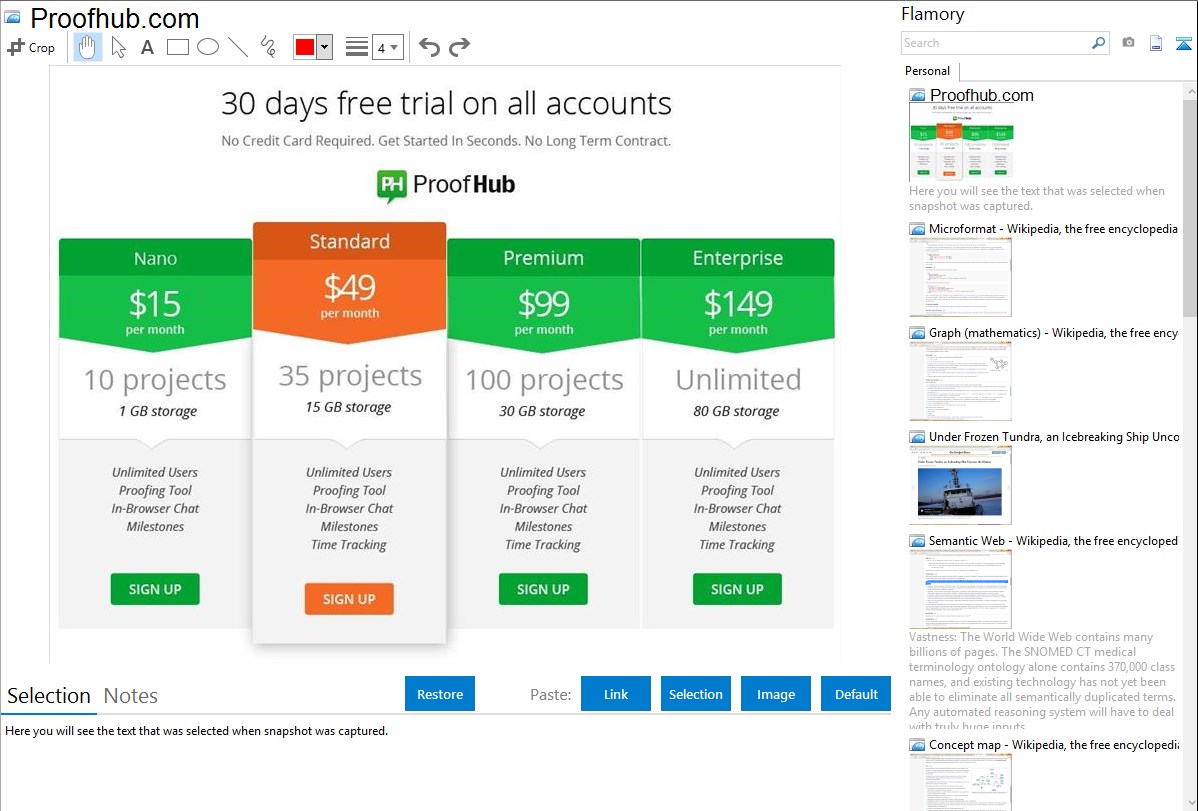Click the Paste Link button

point(616,694)
